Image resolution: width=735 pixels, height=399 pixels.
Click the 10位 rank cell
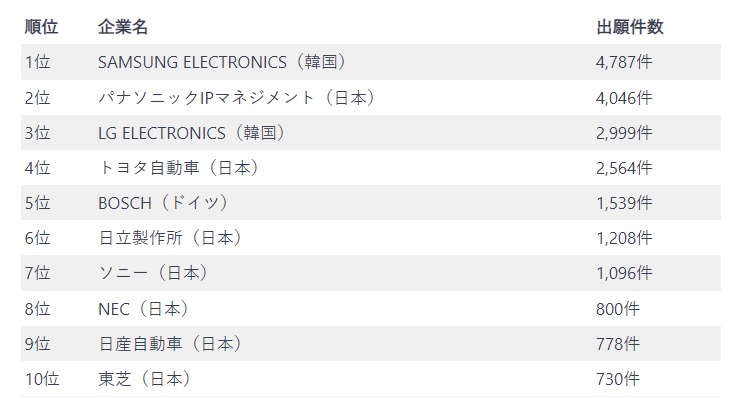42,379
